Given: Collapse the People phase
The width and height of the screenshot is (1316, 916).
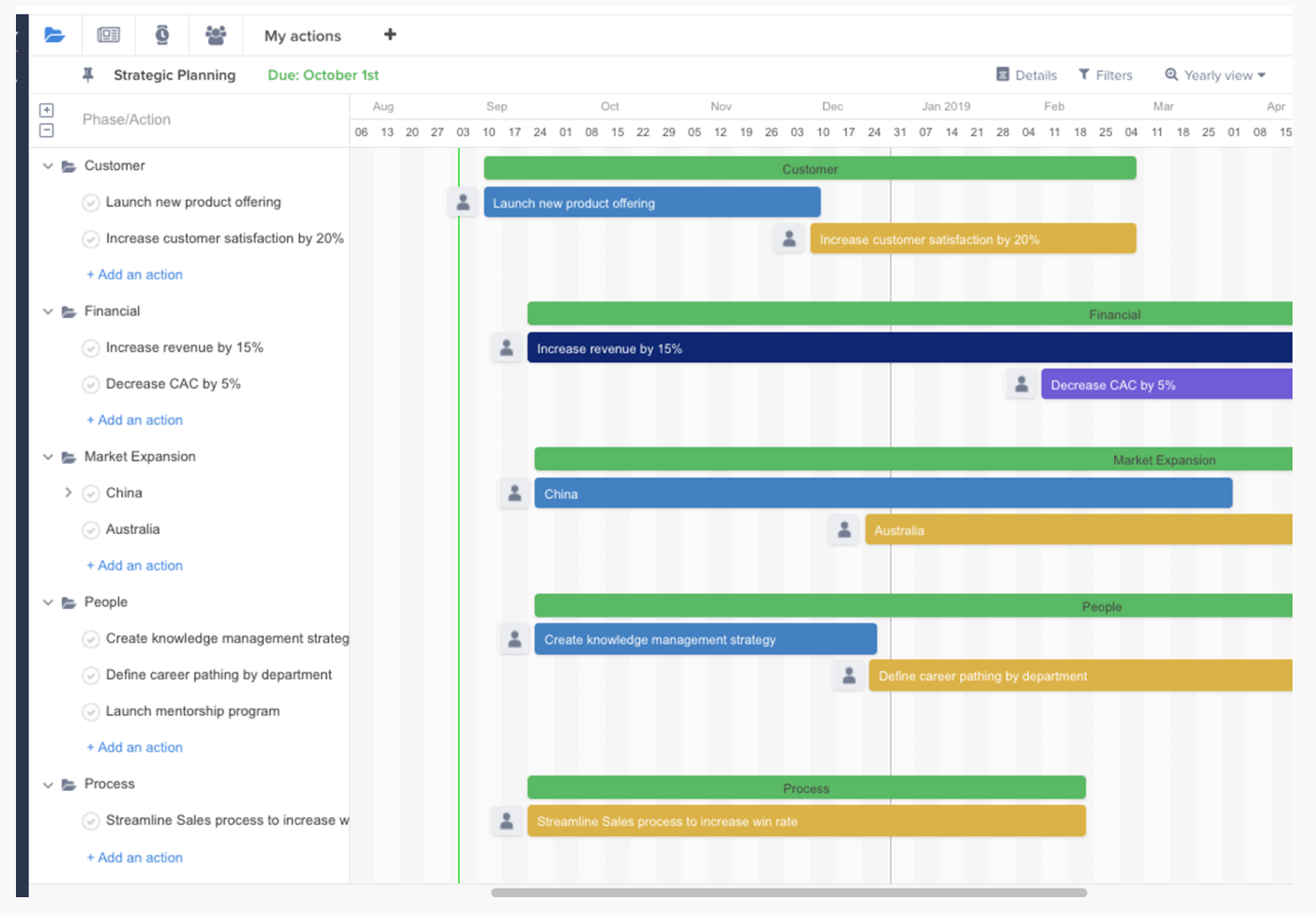Looking at the screenshot, I should click(x=48, y=603).
